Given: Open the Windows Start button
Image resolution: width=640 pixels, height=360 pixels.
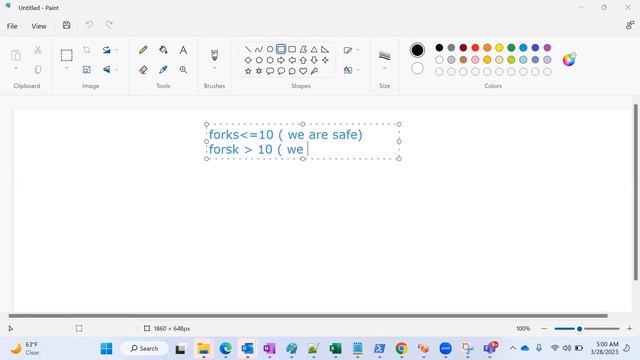Looking at the screenshot, I should click(x=107, y=349).
